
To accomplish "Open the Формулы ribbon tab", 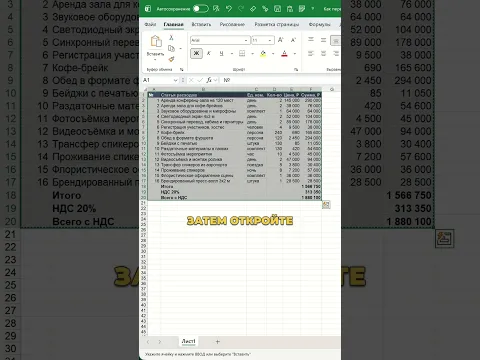I will point(319,24).
